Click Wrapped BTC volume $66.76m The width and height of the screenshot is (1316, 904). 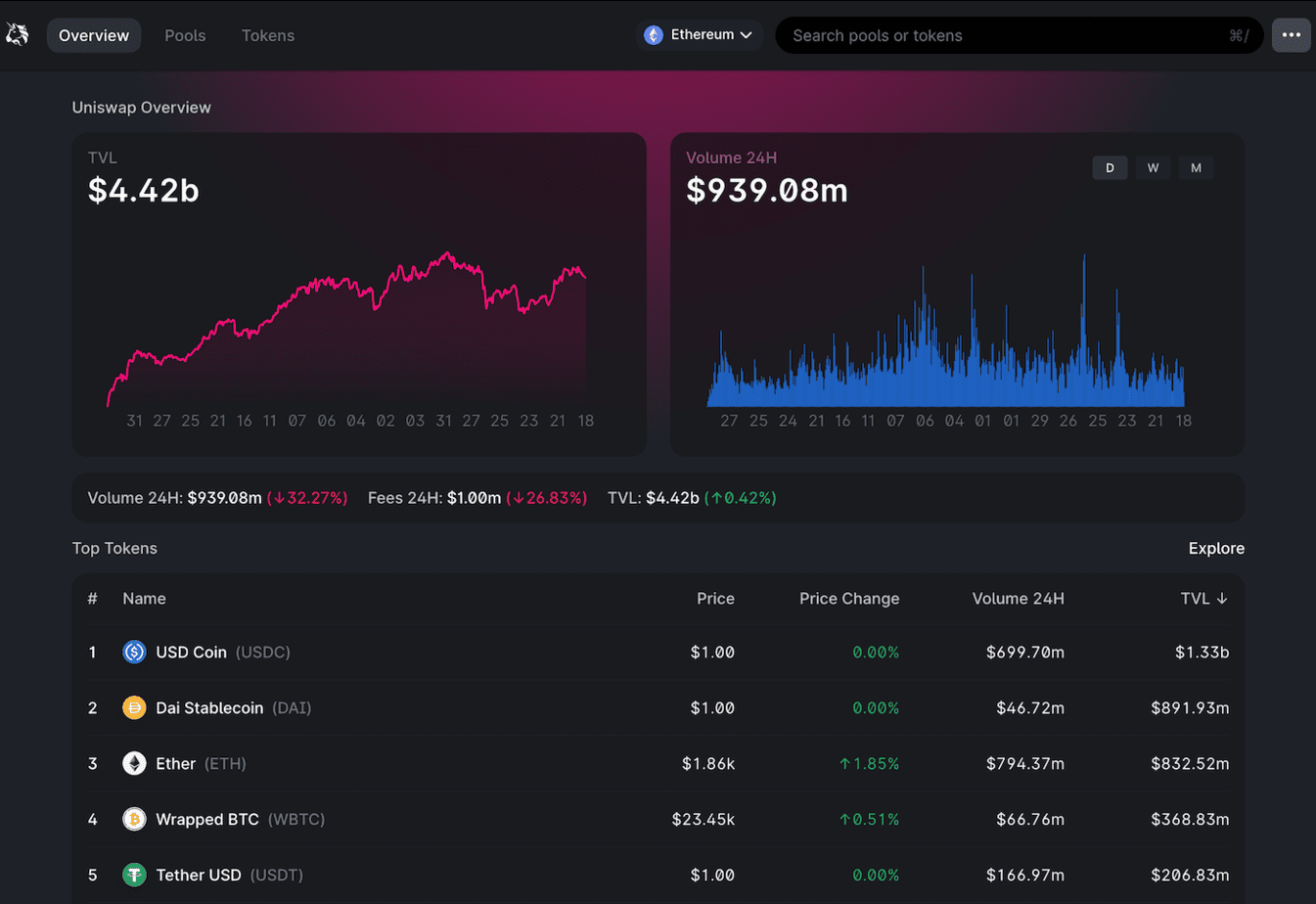(1030, 819)
